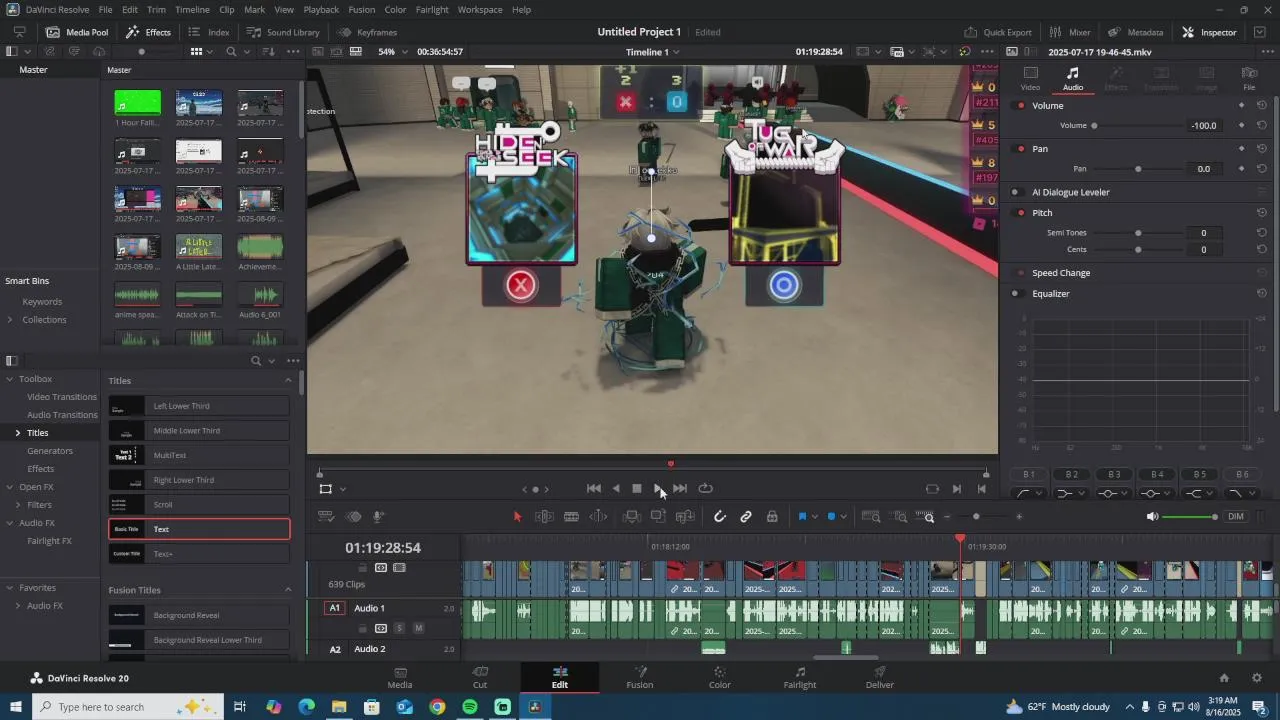Viewport: 1280px width, 720px height.
Task: Select the arrow Selection Mode tool
Action: pos(517,517)
